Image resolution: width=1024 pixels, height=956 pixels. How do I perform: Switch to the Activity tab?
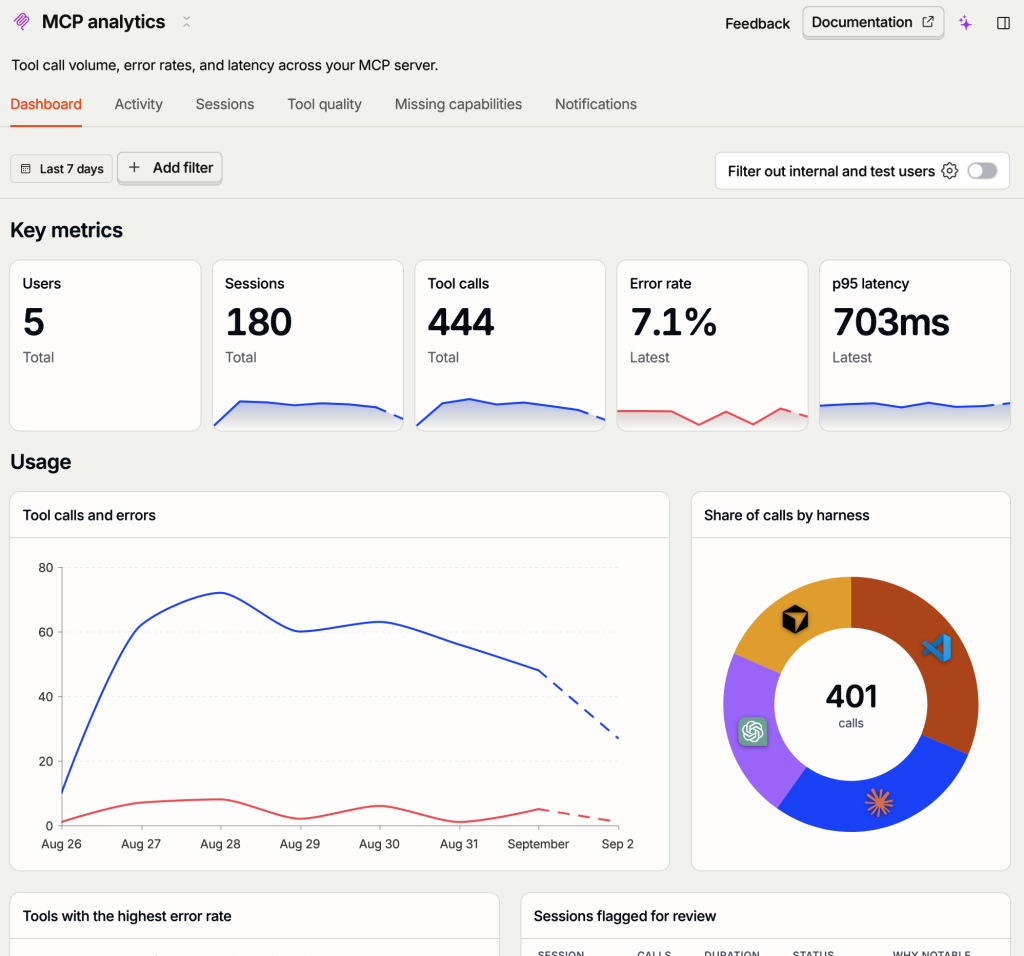pos(138,104)
